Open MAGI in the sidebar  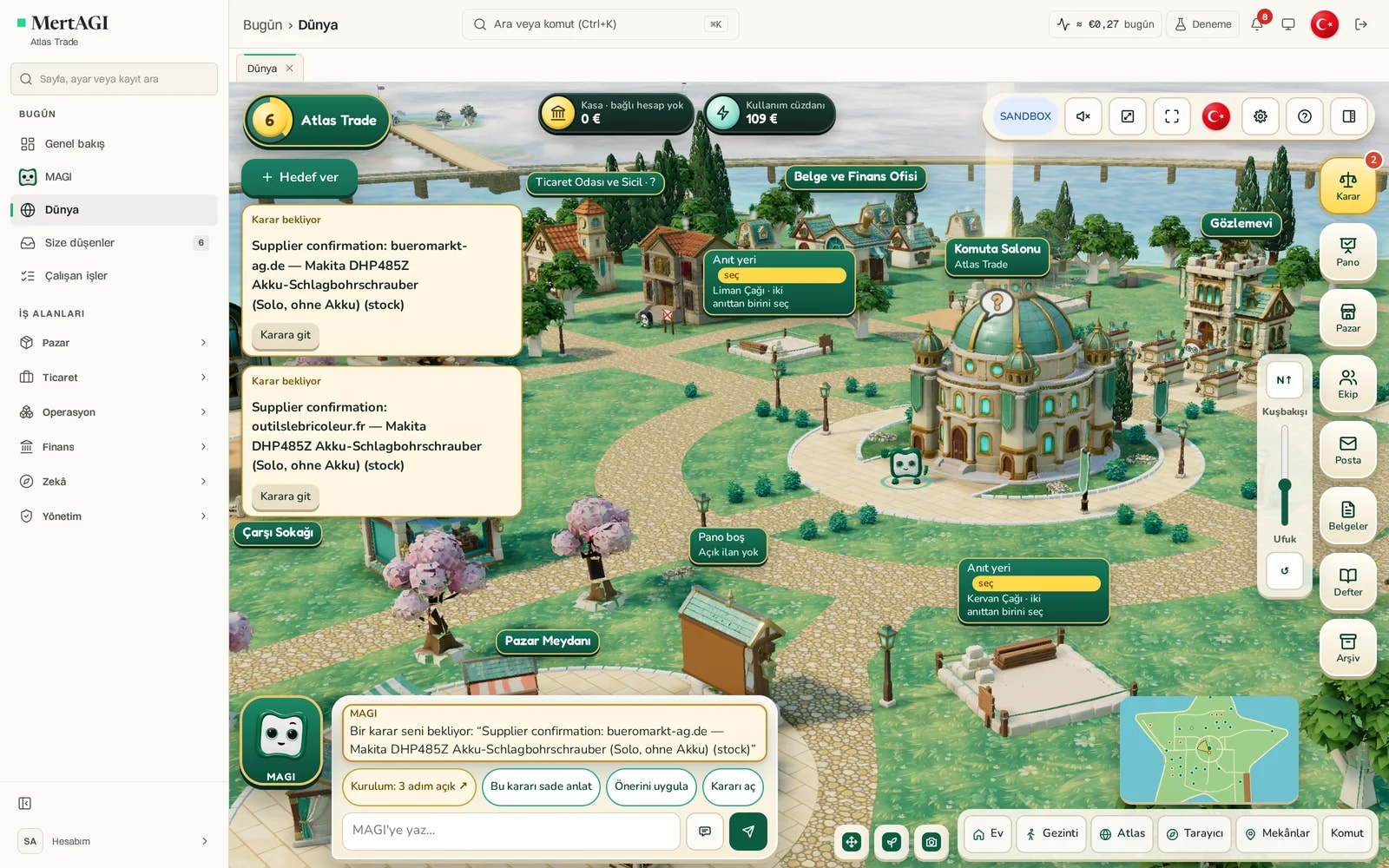[114, 177]
